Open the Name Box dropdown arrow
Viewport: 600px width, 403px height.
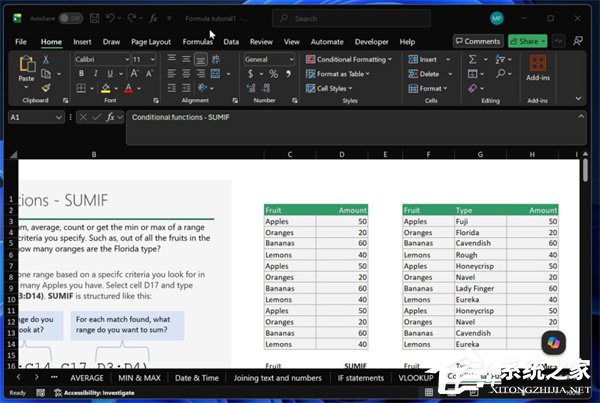pyautogui.click(x=59, y=117)
